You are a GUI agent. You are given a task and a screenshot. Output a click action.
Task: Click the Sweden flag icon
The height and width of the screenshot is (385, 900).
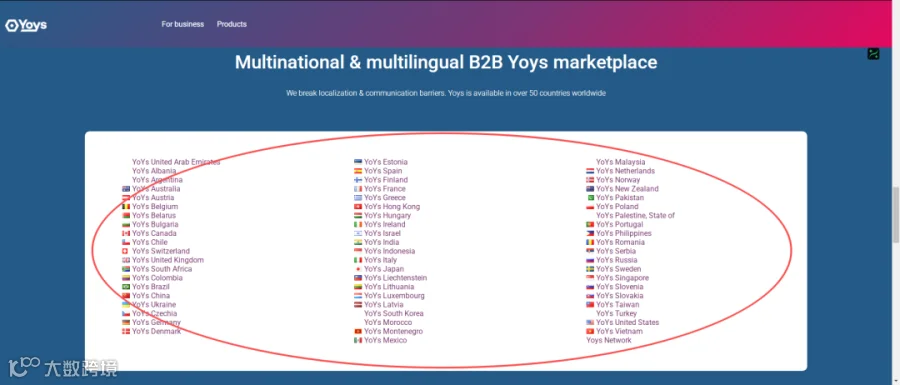(x=590, y=269)
